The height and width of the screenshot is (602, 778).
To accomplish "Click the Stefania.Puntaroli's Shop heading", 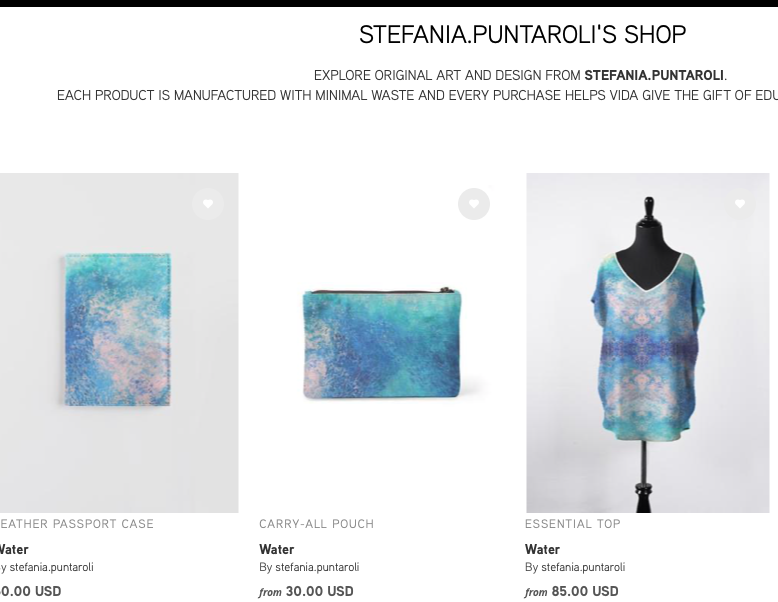I will click(x=522, y=34).
